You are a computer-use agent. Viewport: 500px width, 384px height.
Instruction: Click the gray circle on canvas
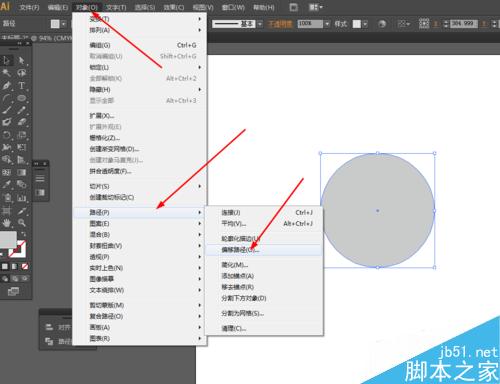pyautogui.click(x=377, y=210)
